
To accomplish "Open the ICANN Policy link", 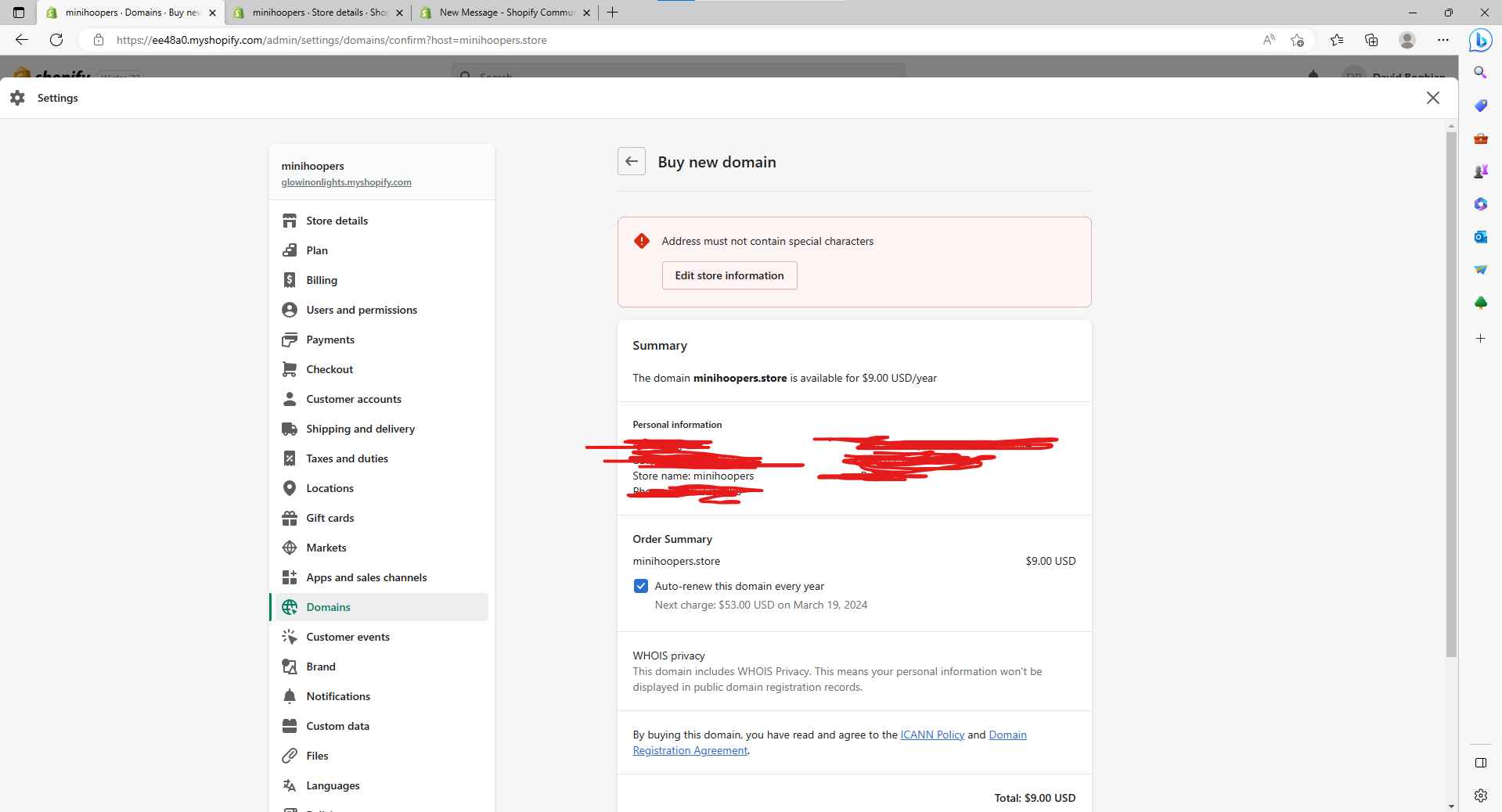I will point(932,735).
